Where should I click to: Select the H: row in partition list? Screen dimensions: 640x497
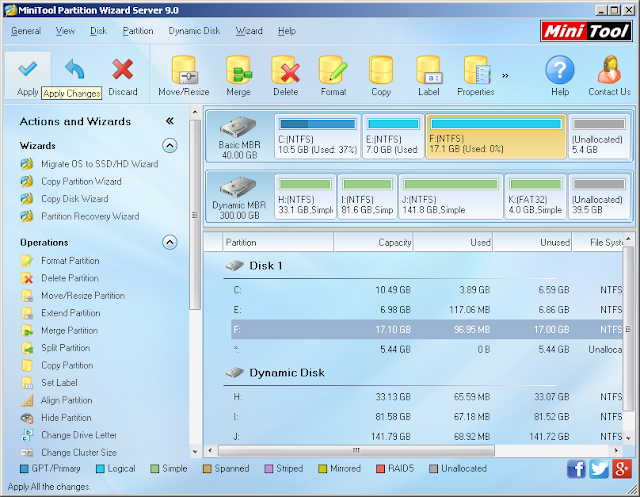[427, 397]
